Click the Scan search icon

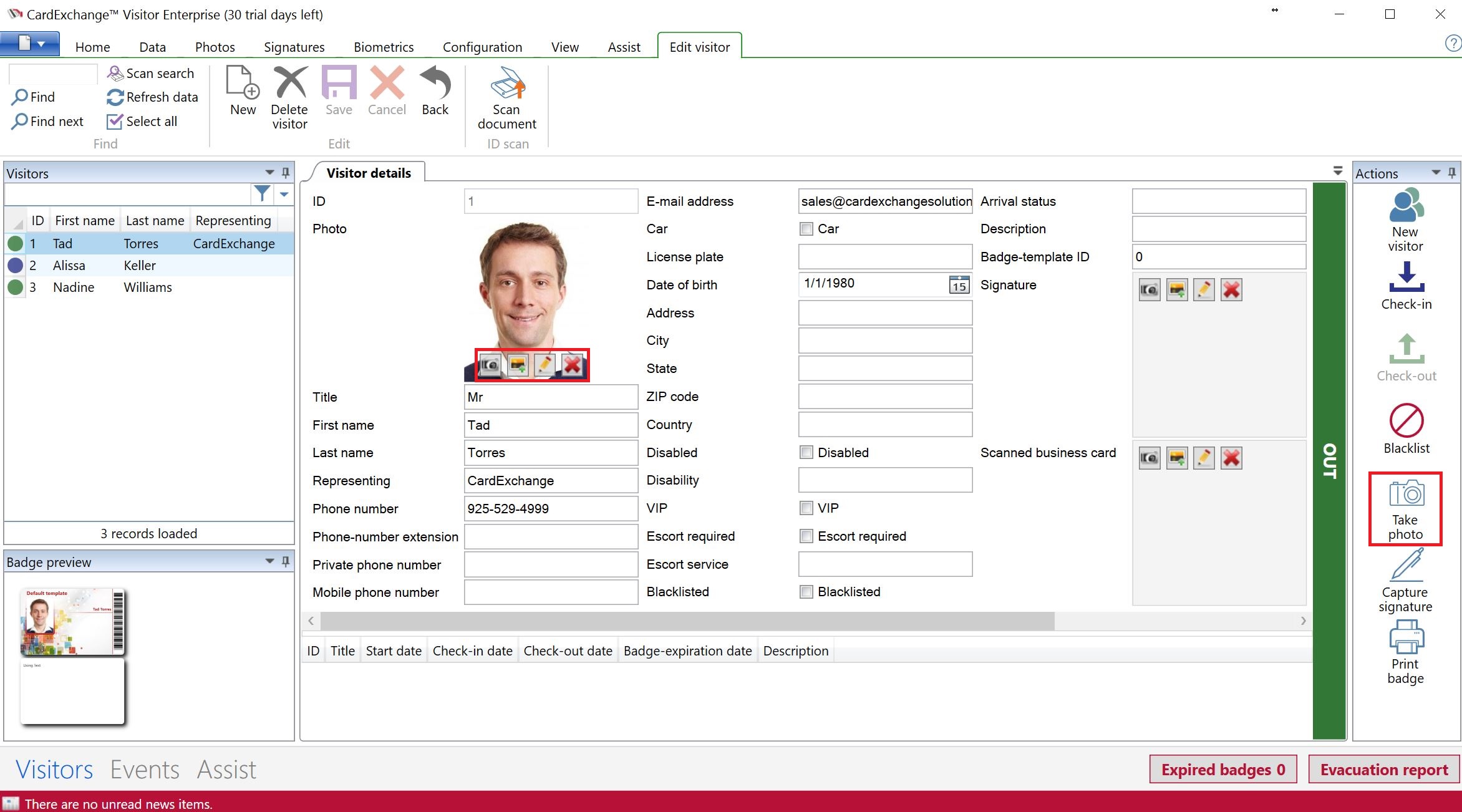(x=115, y=74)
